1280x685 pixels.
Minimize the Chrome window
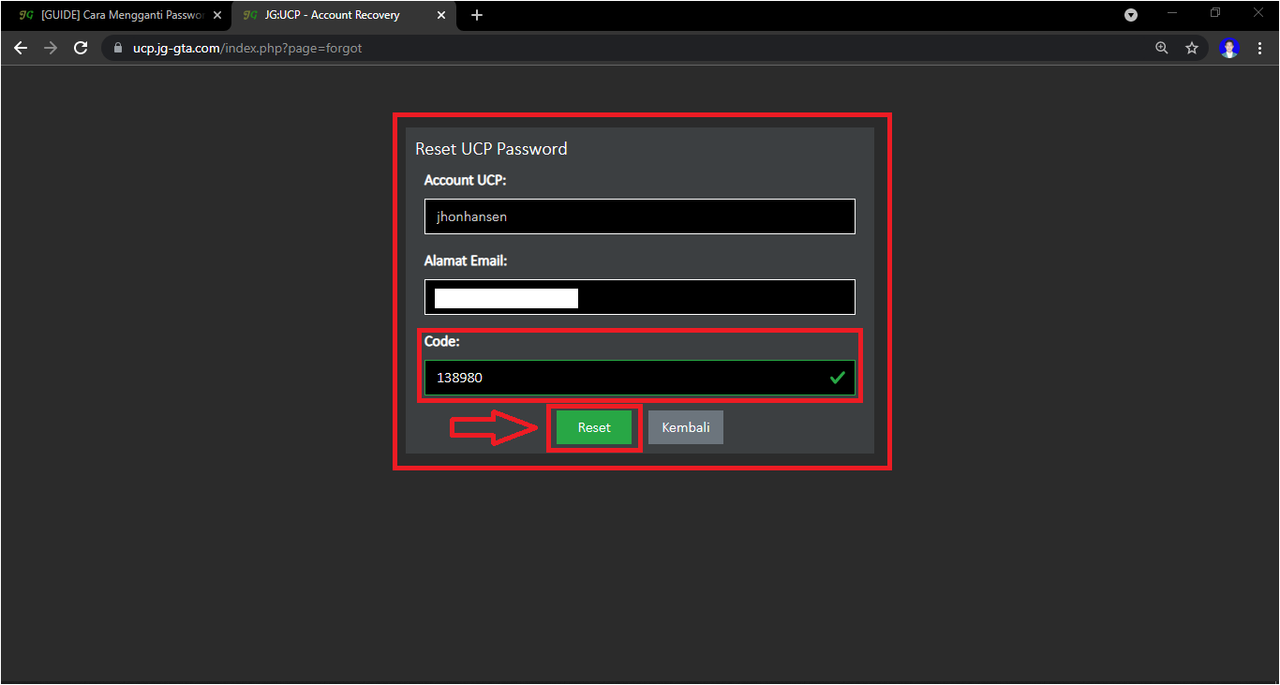pyautogui.click(x=1172, y=13)
